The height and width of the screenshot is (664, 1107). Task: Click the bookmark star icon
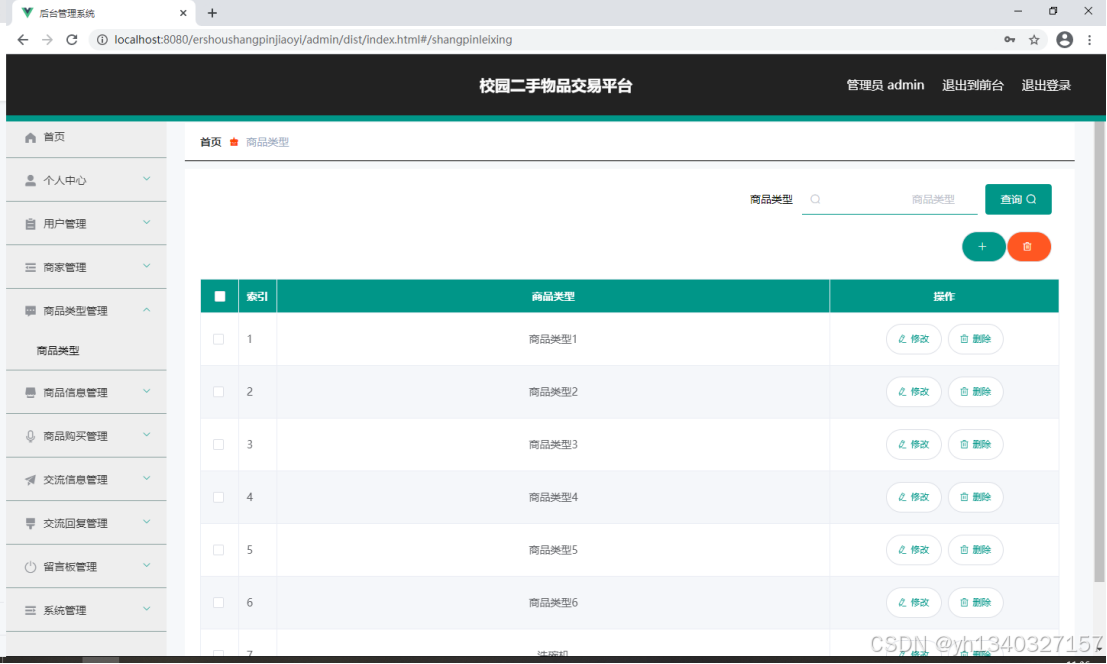(x=1034, y=40)
